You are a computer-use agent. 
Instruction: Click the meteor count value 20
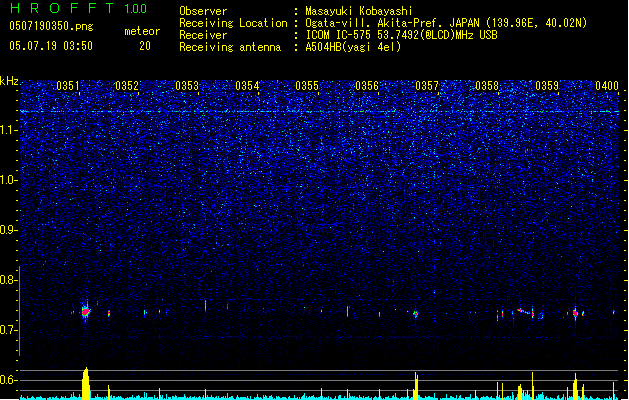pos(145,46)
